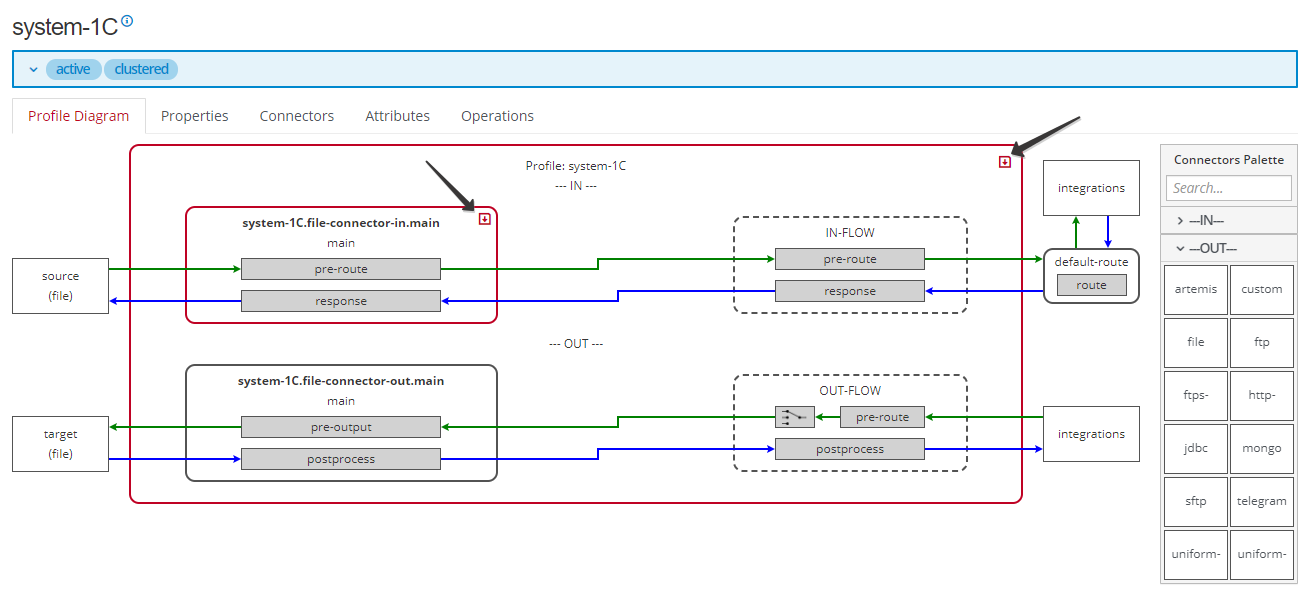Screen dimensions: 1307x589
Task: Pick the mongo connector from the palette
Action: 1262,448
